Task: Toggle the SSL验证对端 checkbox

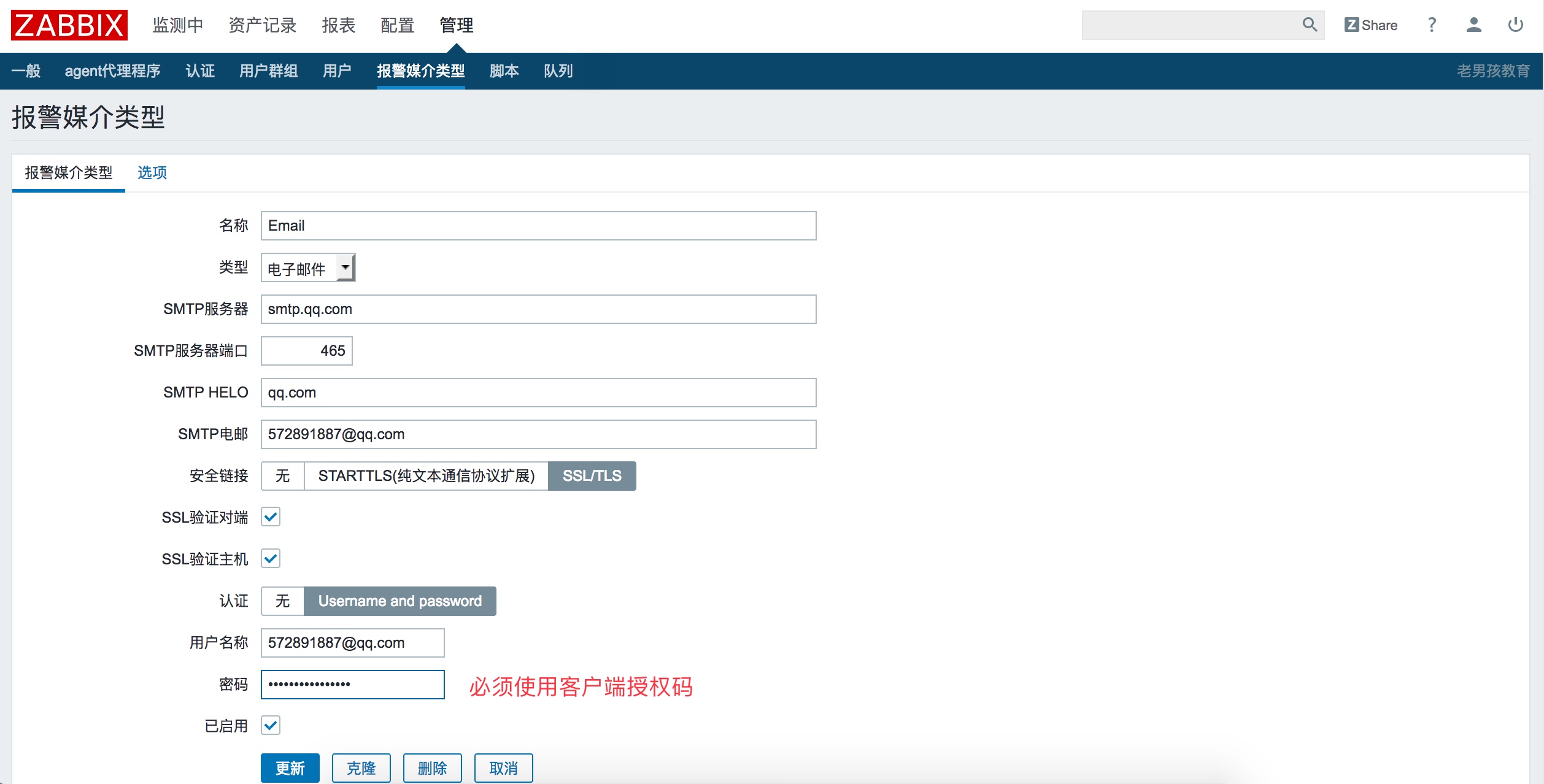Action: pos(271,517)
